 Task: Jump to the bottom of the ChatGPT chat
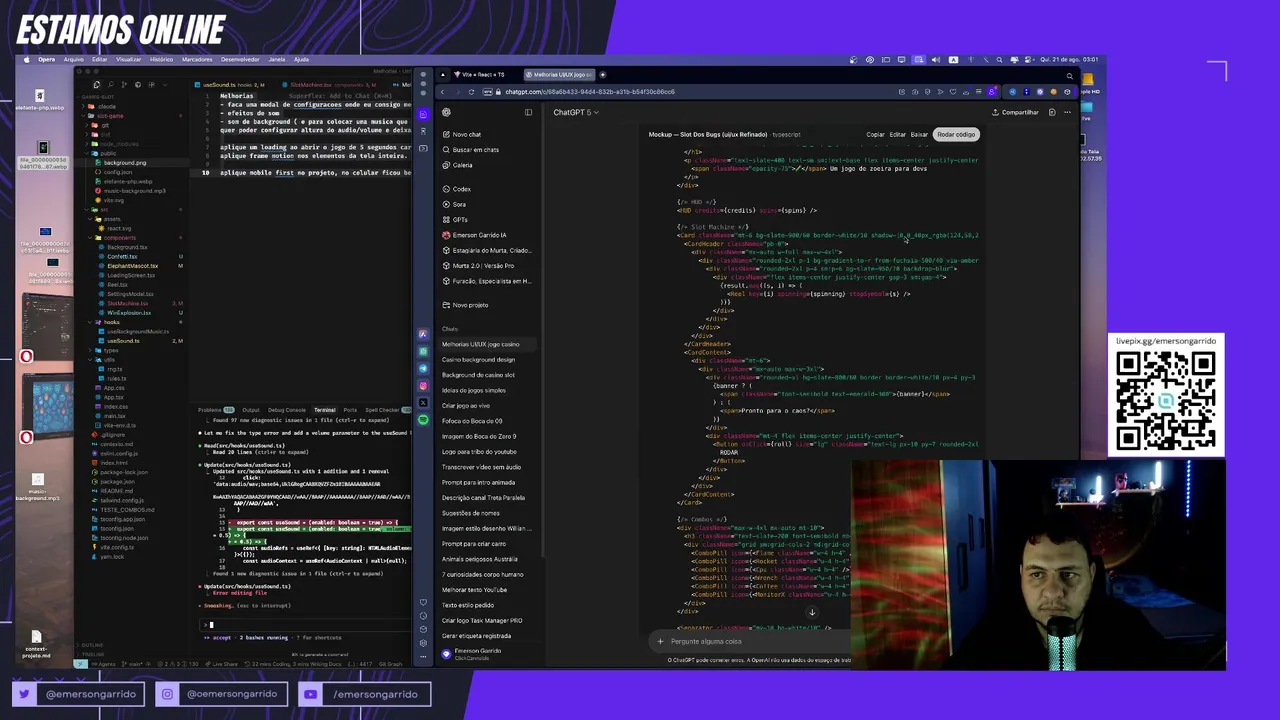[812, 612]
